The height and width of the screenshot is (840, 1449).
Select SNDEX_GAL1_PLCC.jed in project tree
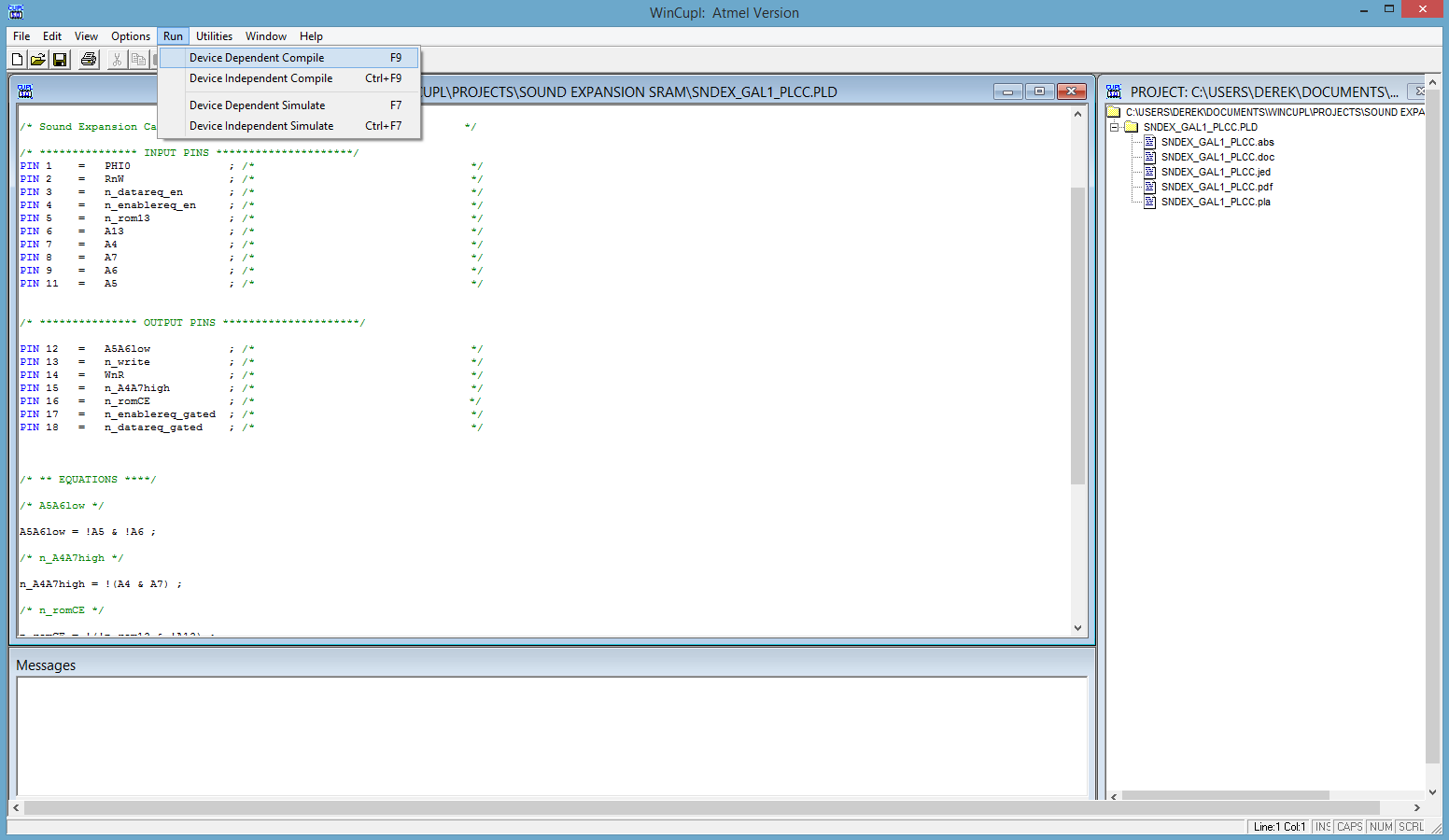click(1215, 172)
